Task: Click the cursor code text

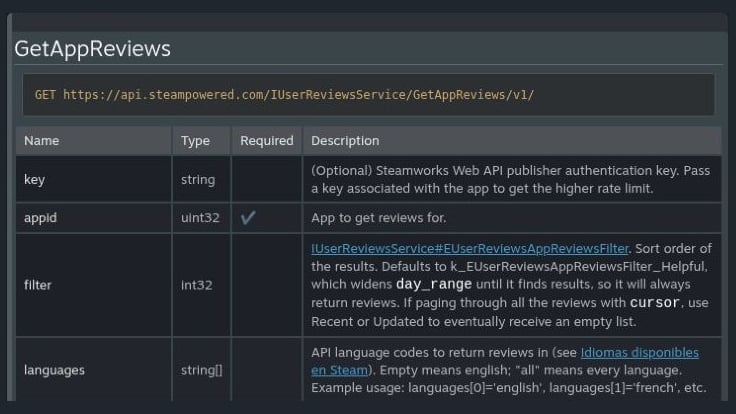Action: tap(654, 303)
